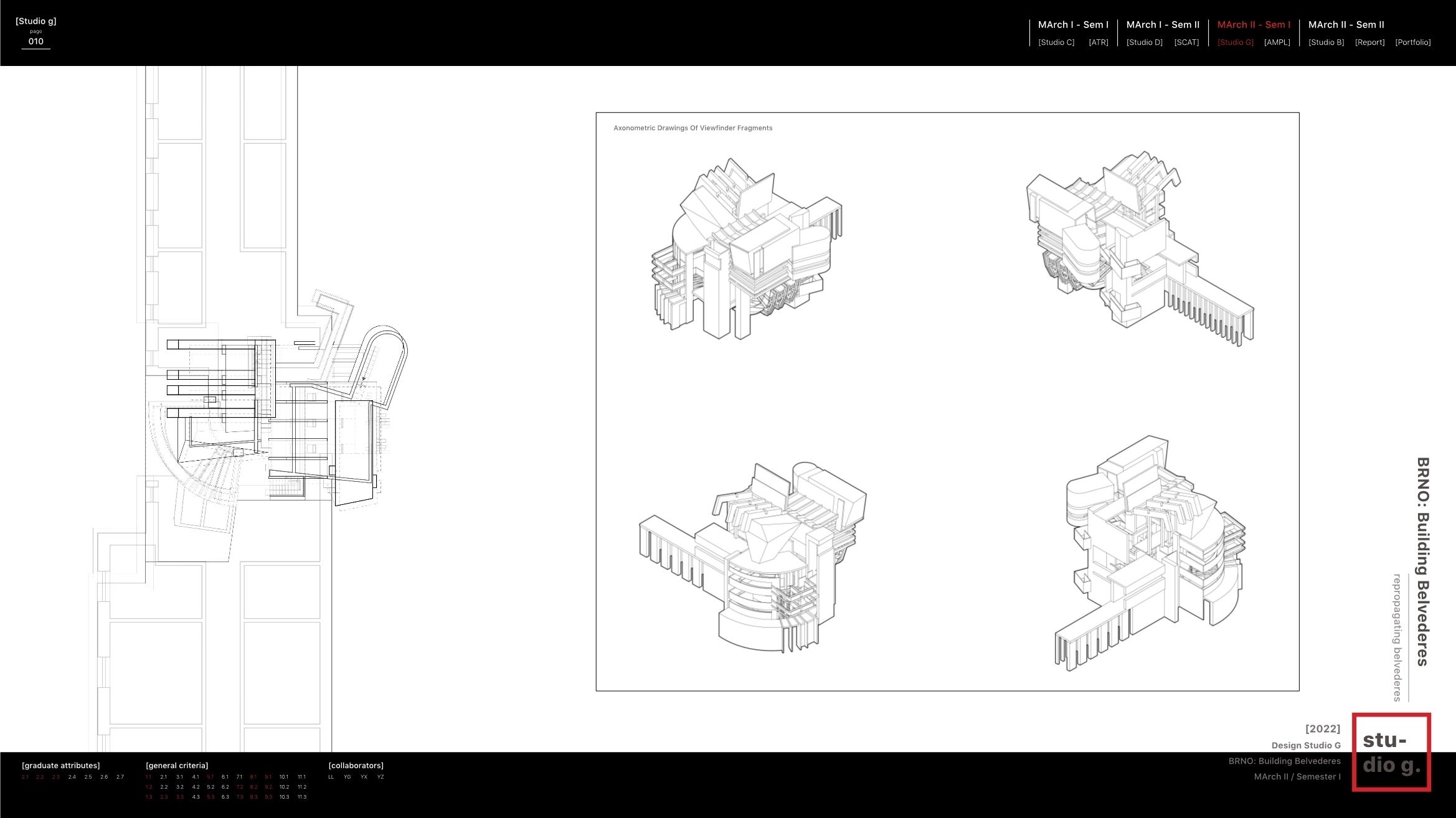Open the [Studio B] link
This screenshot has width=1456, height=818.
[1326, 42]
